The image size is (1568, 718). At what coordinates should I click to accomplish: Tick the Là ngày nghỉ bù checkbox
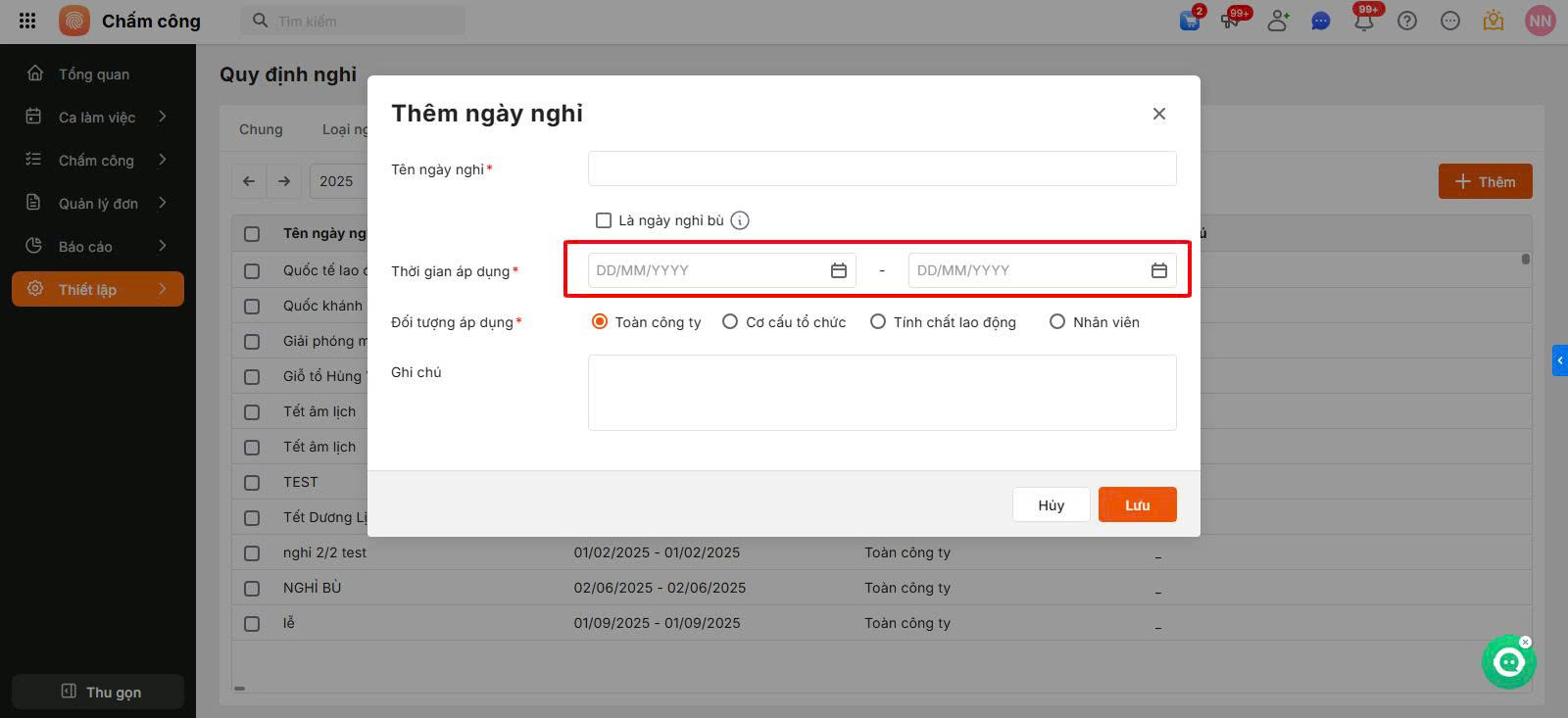coord(604,220)
